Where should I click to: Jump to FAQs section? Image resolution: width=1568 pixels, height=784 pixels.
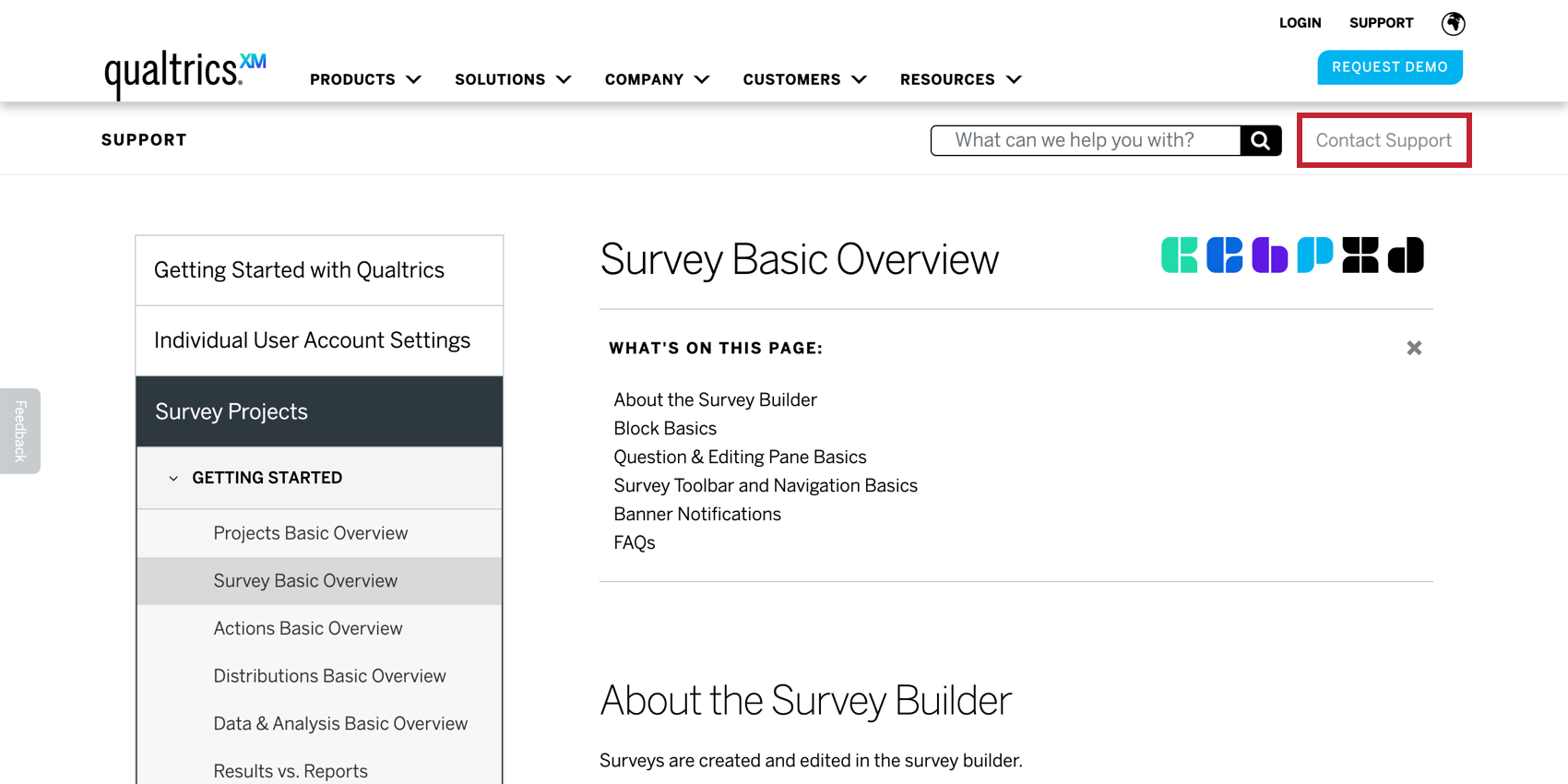(635, 542)
